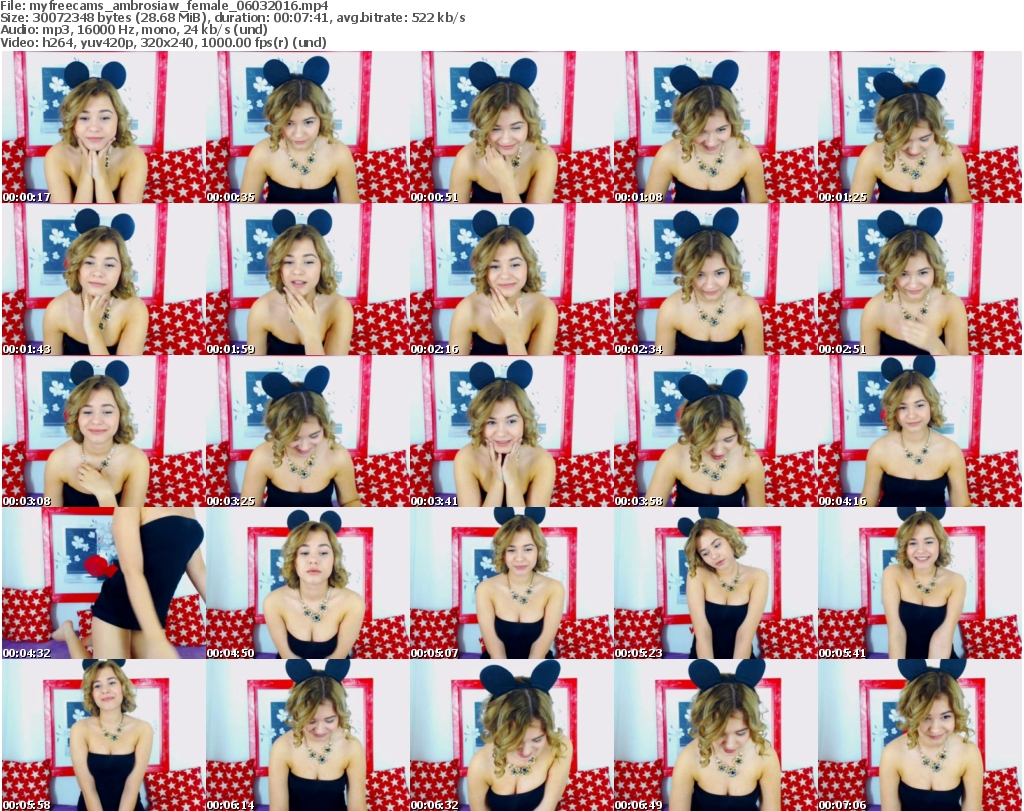The height and width of the screenshot is (811, 1024).
Task: Click the last frame at 00:07:06
Action: tap(918, 735)
